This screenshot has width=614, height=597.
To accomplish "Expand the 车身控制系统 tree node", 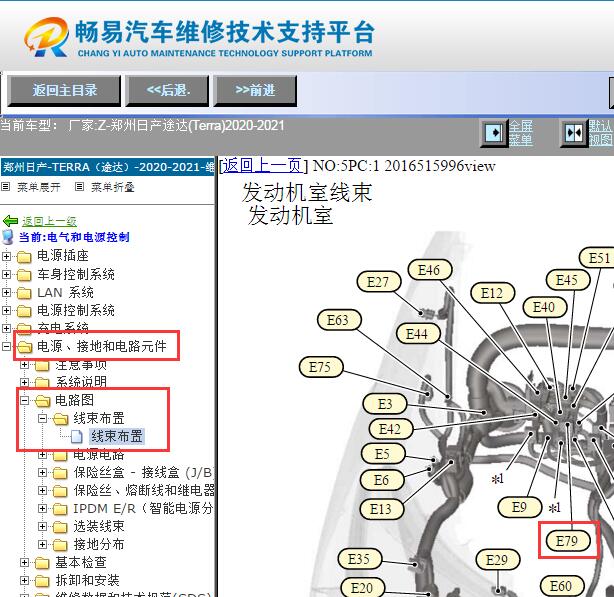I will pos(6,274).
